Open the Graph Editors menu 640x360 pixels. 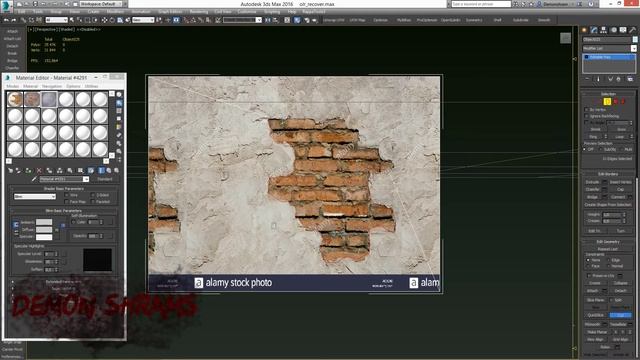[x=170, y=12]
